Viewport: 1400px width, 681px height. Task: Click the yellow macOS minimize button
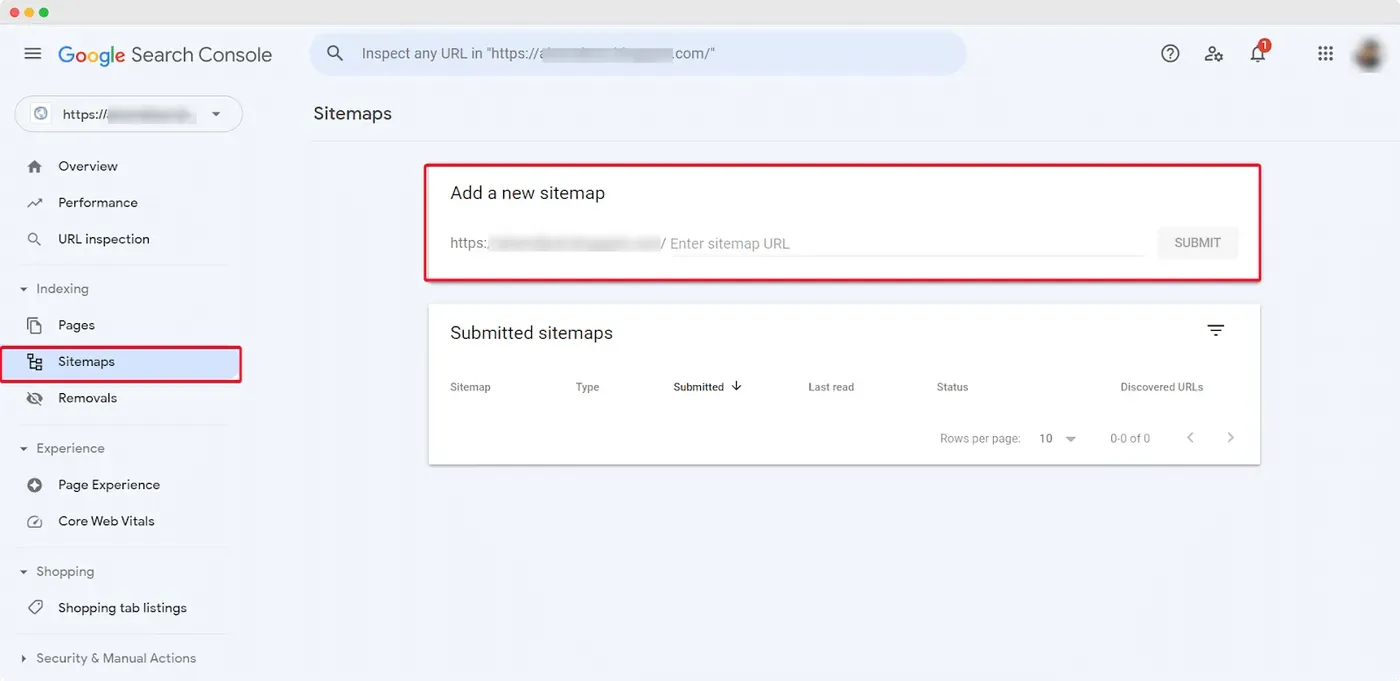pos(29,12)
